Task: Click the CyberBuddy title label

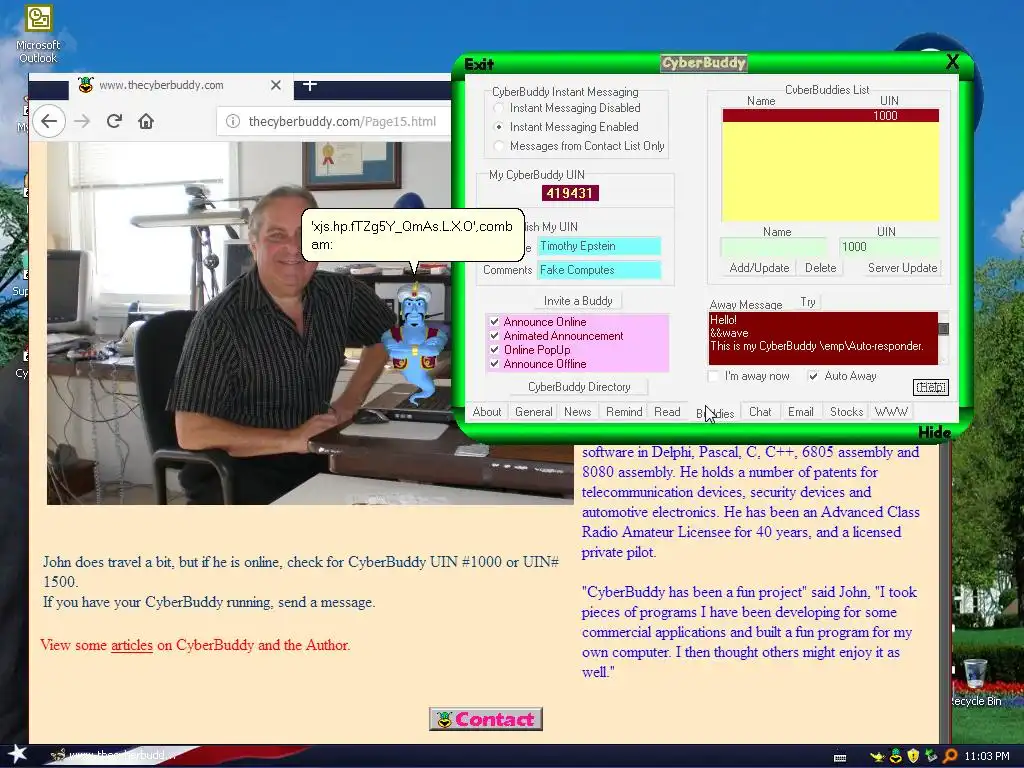Action: click(x=703, y=63)
